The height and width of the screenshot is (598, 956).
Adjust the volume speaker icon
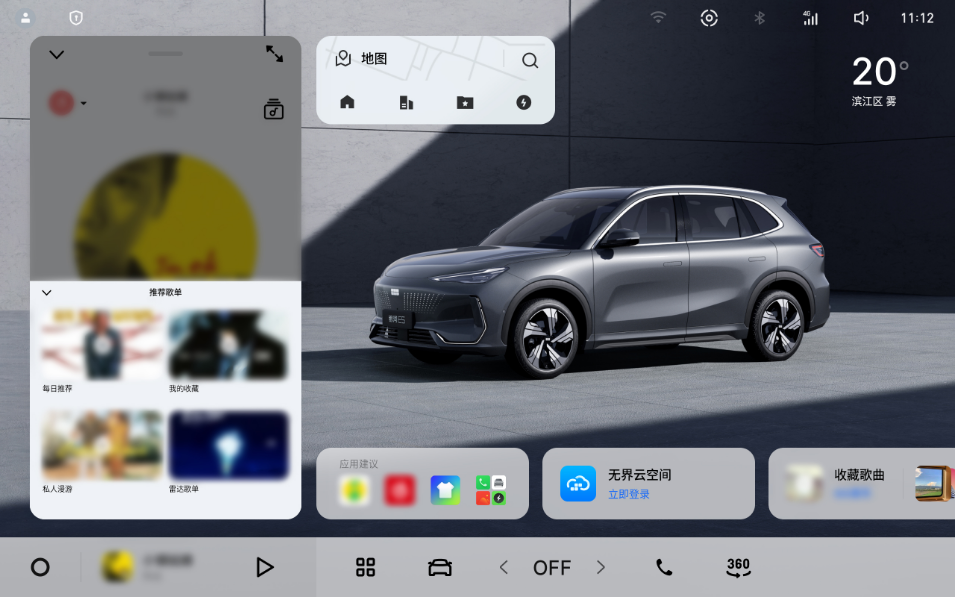click(860, 18)
